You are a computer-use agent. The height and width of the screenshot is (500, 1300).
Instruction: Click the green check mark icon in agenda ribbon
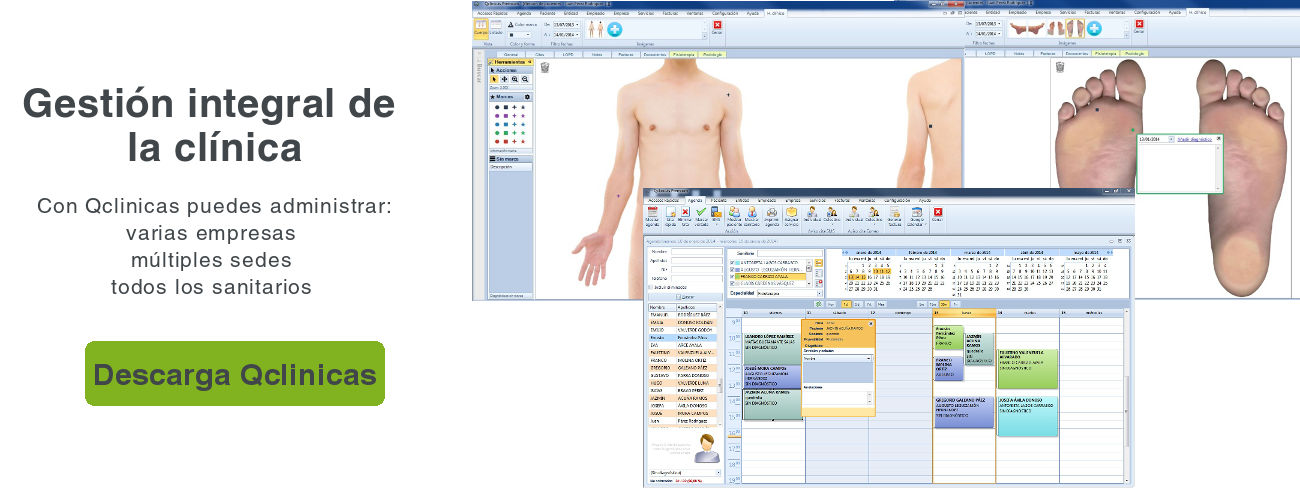(x=701, y=212)
